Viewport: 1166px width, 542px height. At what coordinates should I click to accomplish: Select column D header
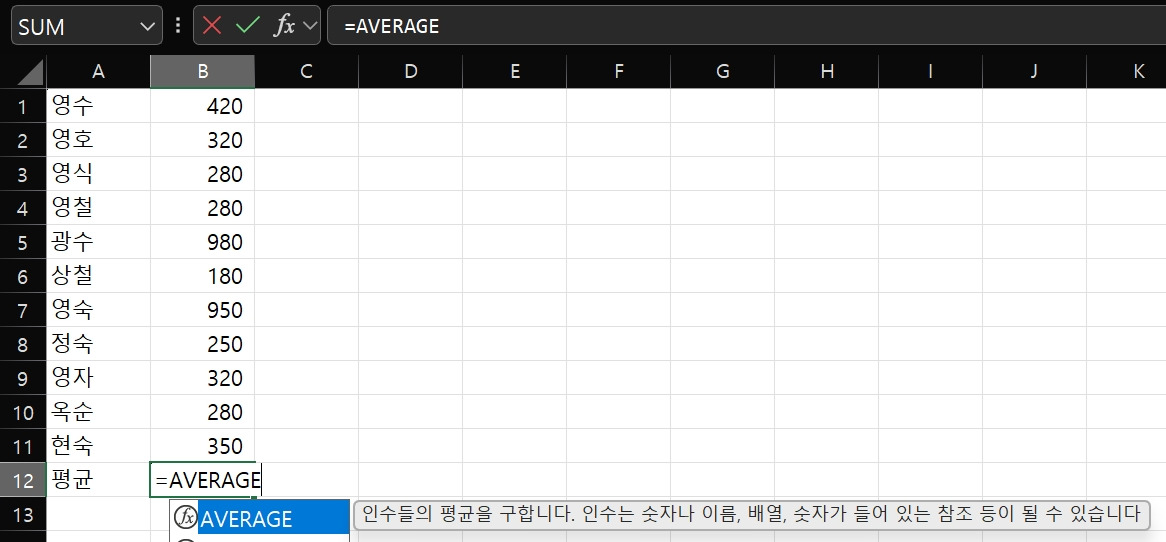pyautogui.click(x=410, y=71)
